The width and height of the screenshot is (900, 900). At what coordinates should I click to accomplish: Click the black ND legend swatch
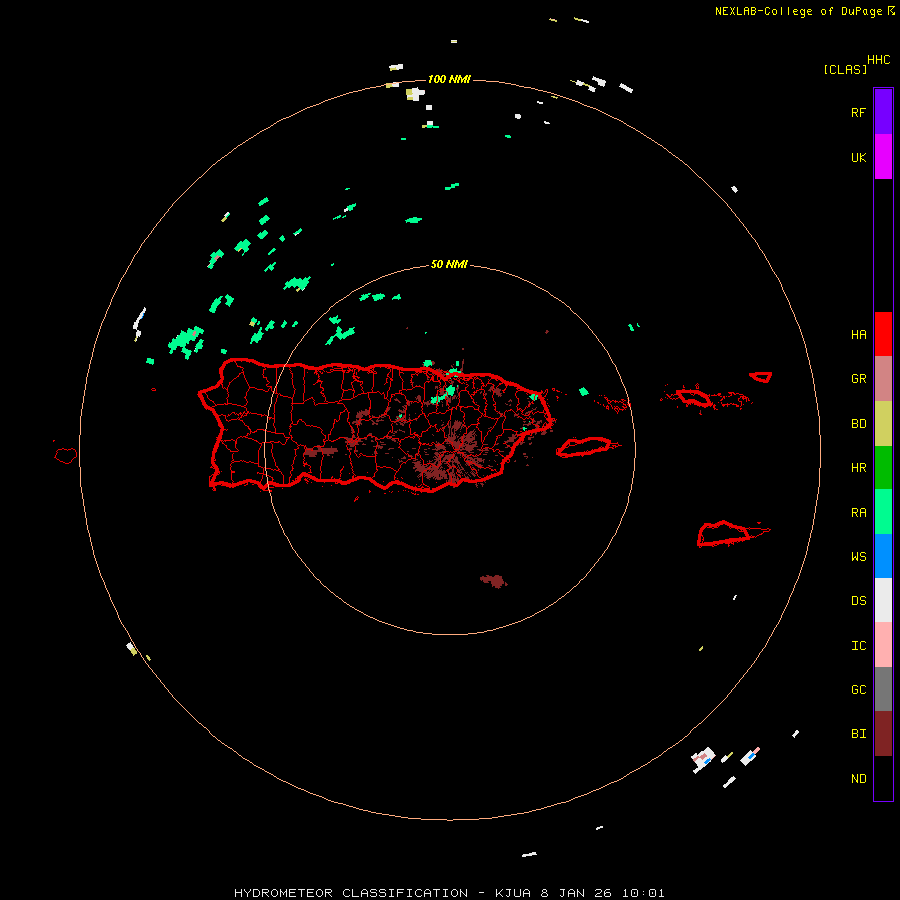pyautogui.click(x=883, y=778)
